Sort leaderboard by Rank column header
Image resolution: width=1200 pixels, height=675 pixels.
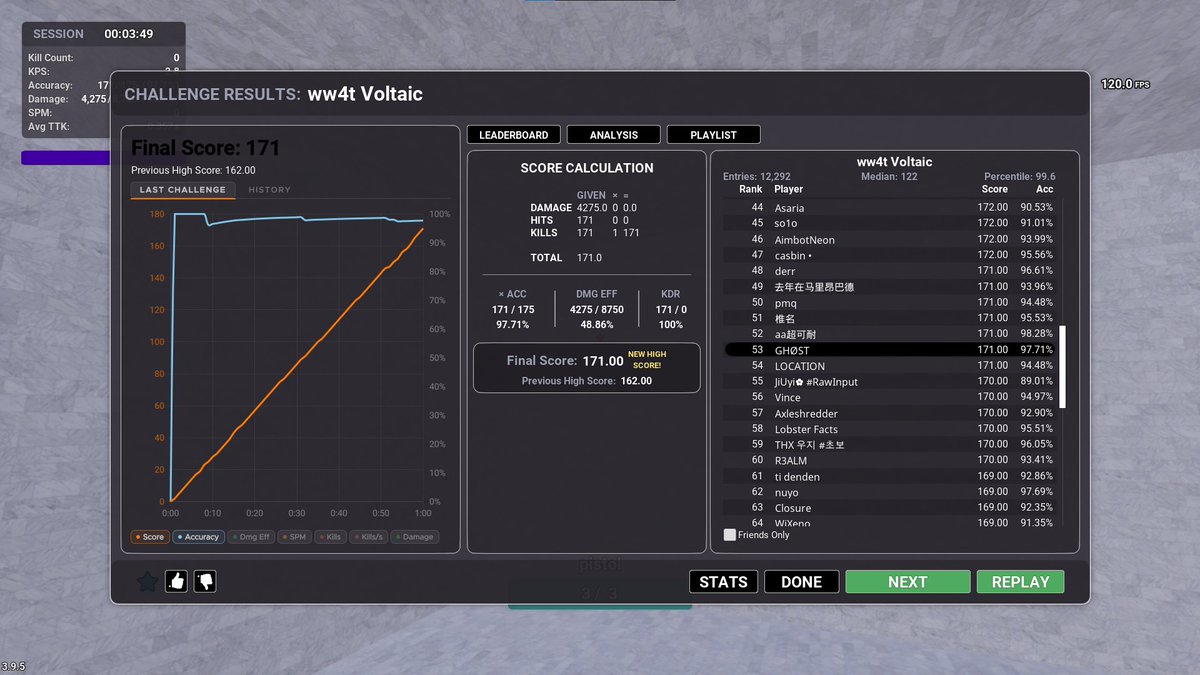click(x=750, y=189)
